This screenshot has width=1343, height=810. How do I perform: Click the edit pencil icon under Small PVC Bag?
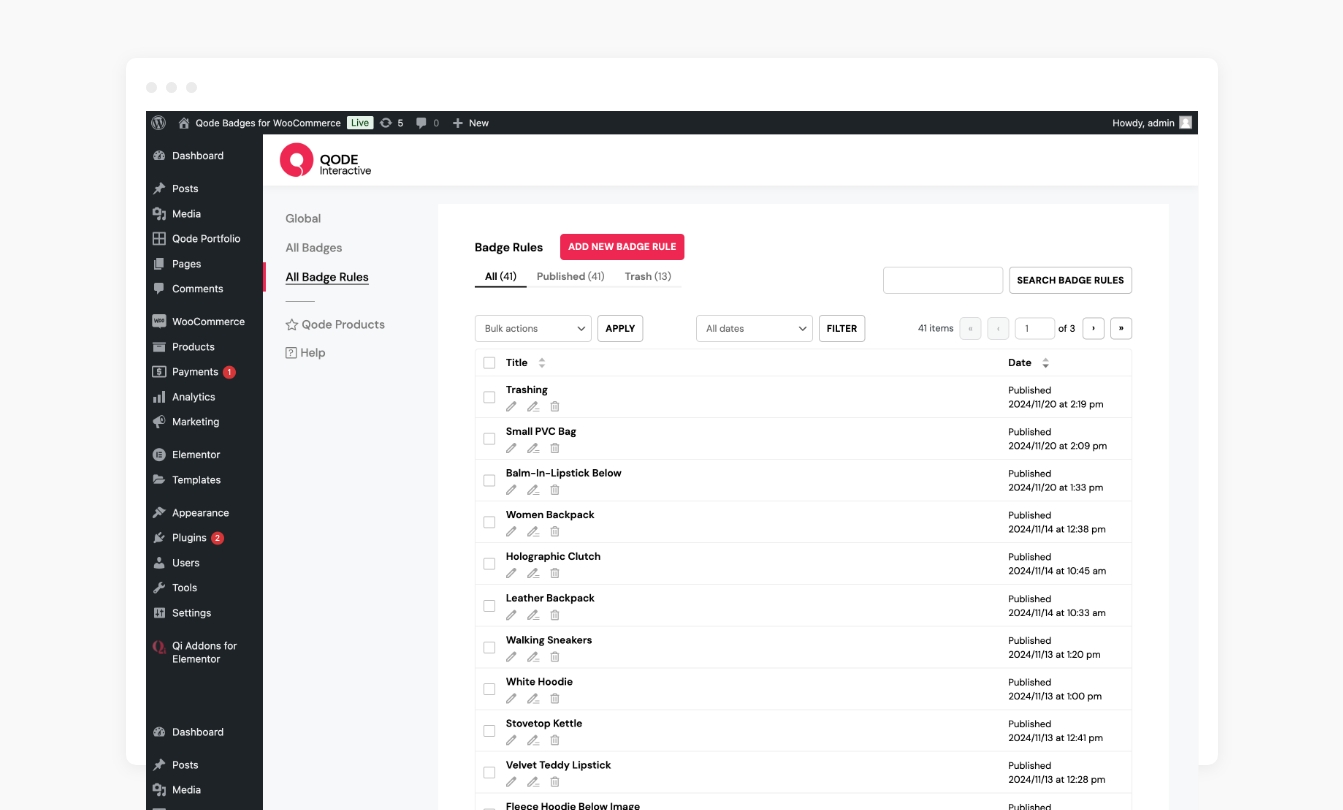point(511,448)
